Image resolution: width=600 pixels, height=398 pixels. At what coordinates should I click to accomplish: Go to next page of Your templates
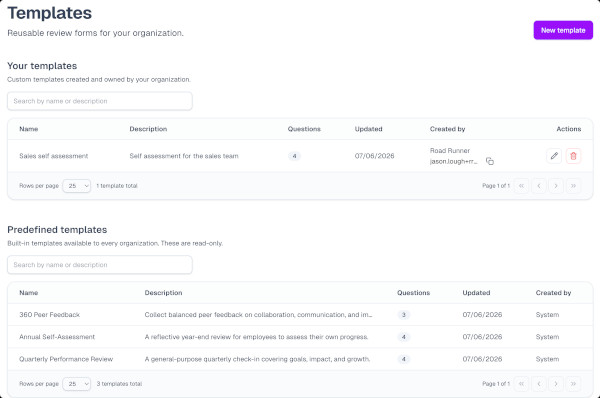click(556, 186)
